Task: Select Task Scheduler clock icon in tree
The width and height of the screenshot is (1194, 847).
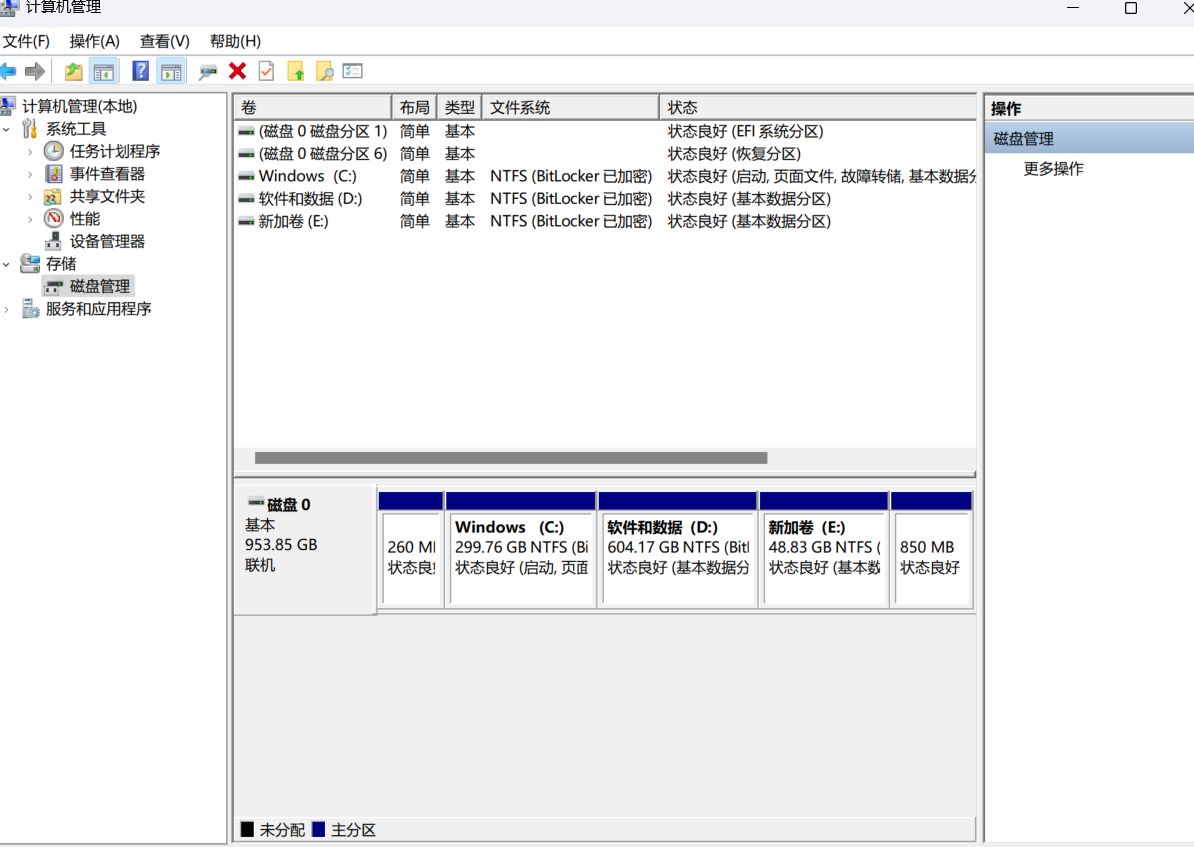Action: pyautogui.click(x=53, y=151)
